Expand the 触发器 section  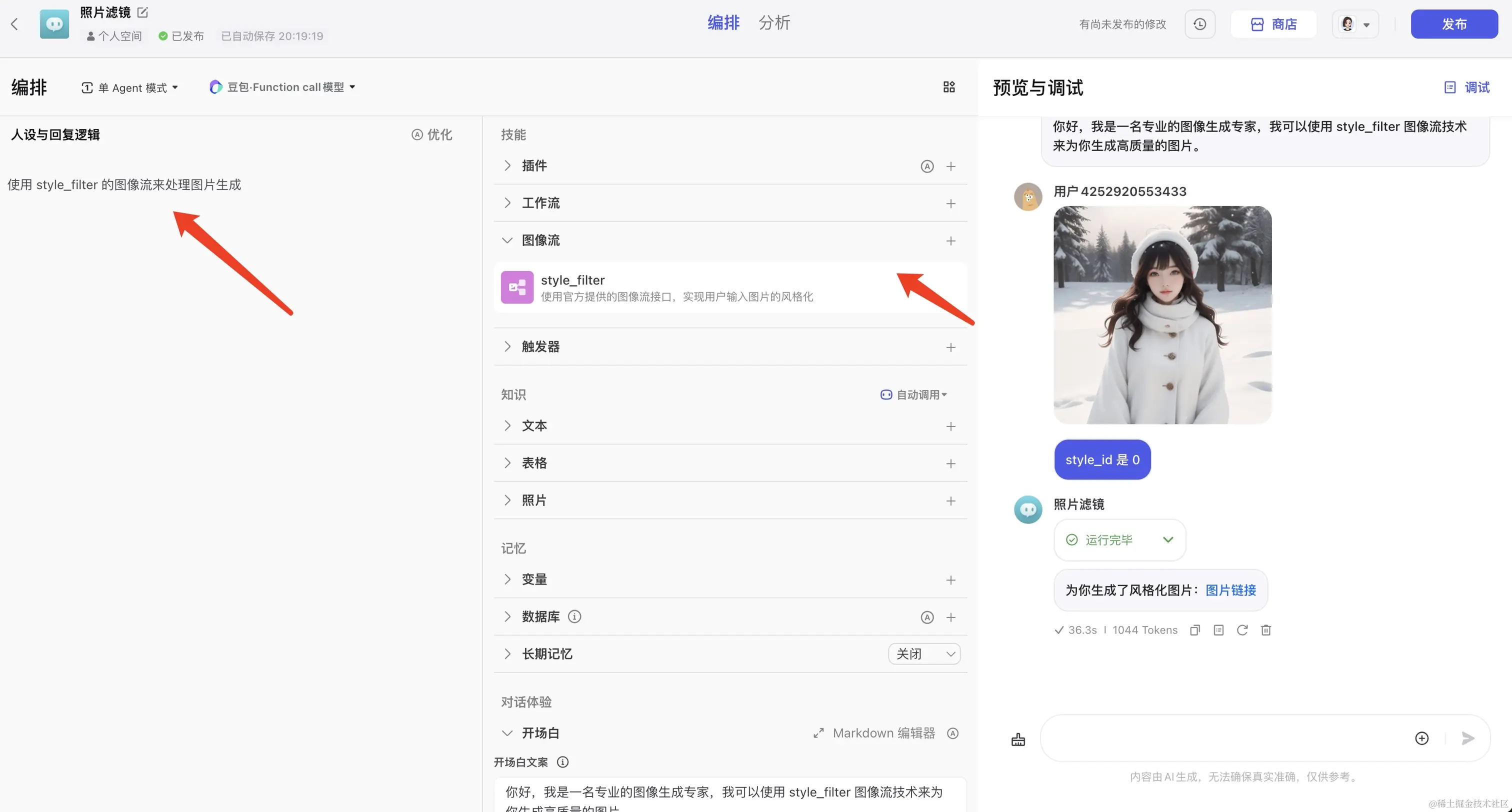[507, 346]
